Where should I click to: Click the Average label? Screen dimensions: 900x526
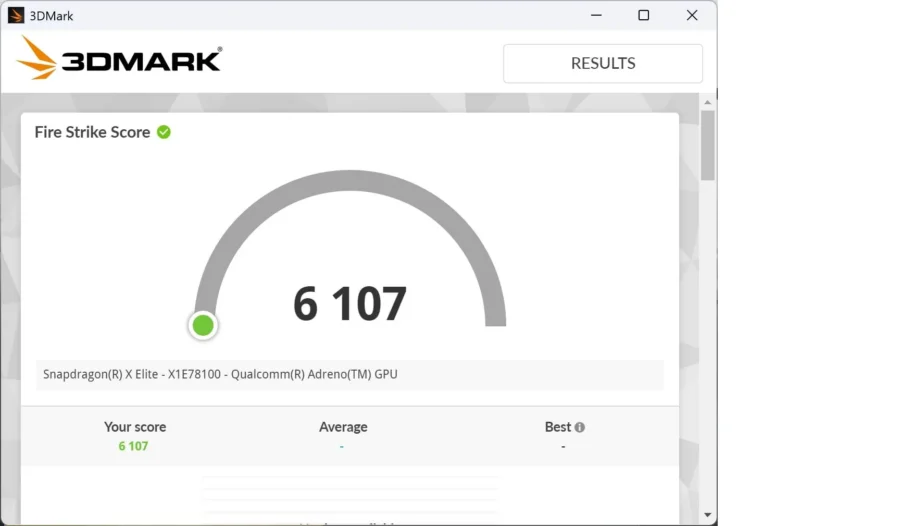click(343, 427)
